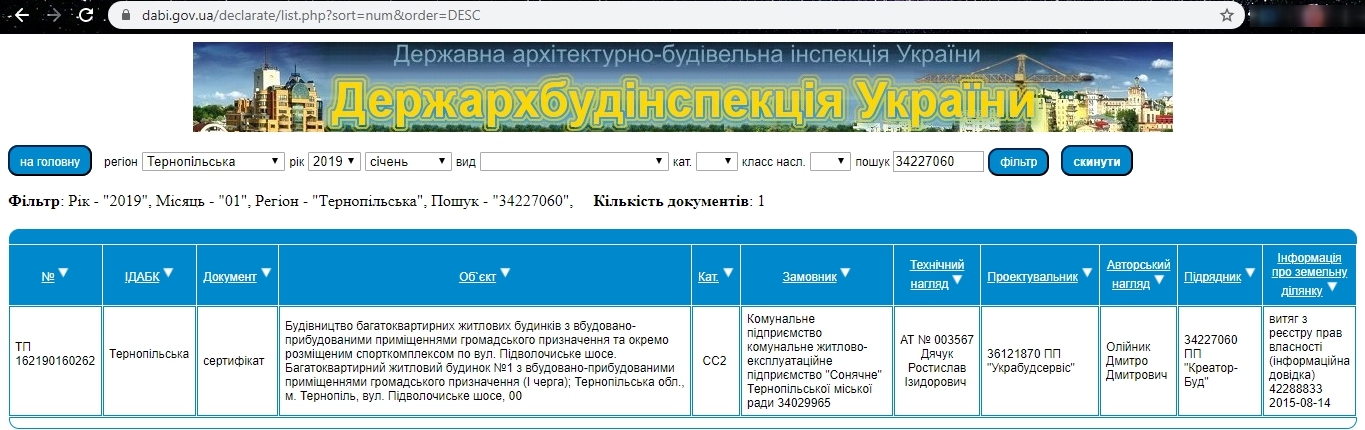The width and height of the screenshot is (1365, 430).
Task: Select the Кількість документів: 1 text
Action: click(679, 201)
